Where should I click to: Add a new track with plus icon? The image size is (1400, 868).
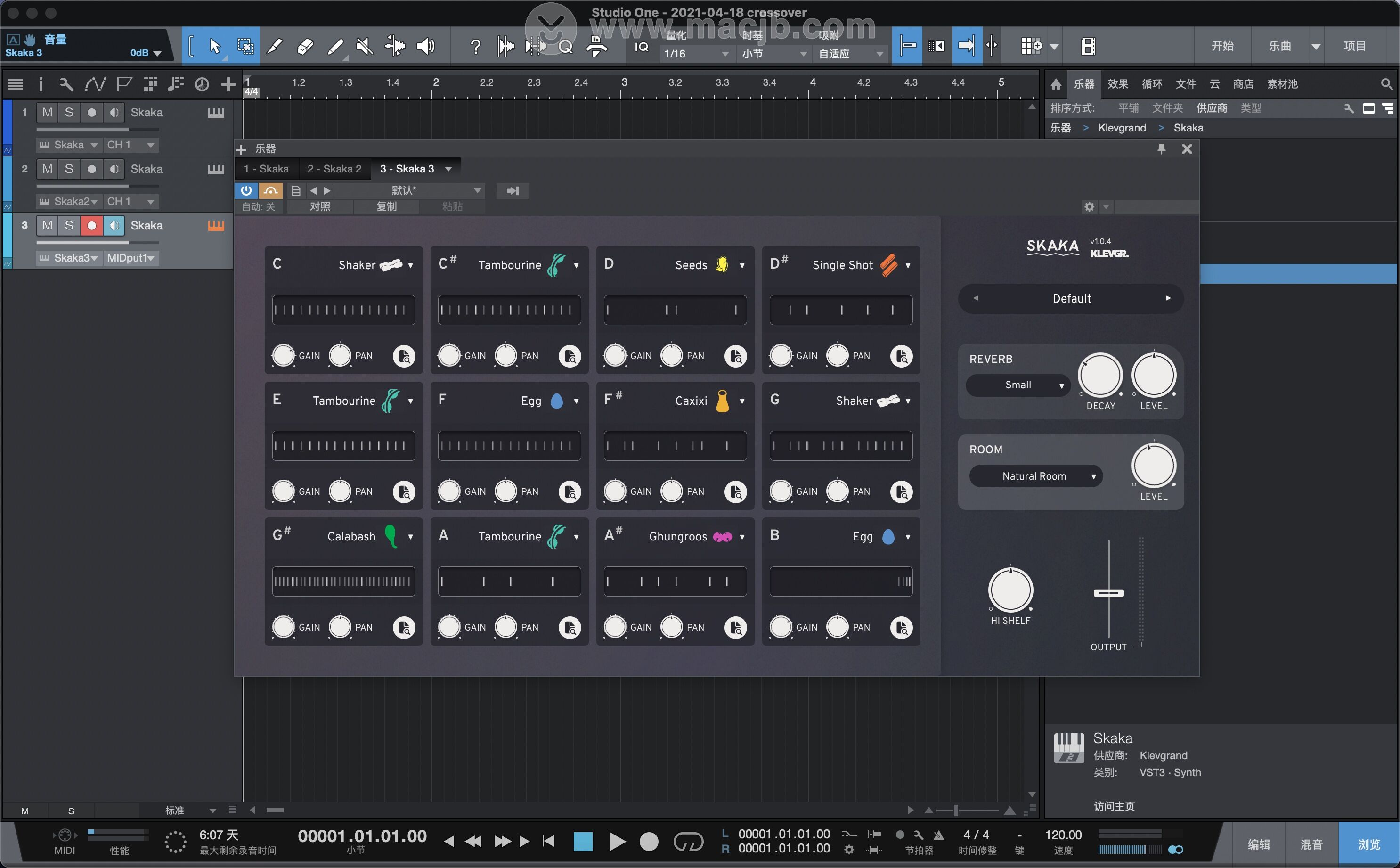(228, 84)
